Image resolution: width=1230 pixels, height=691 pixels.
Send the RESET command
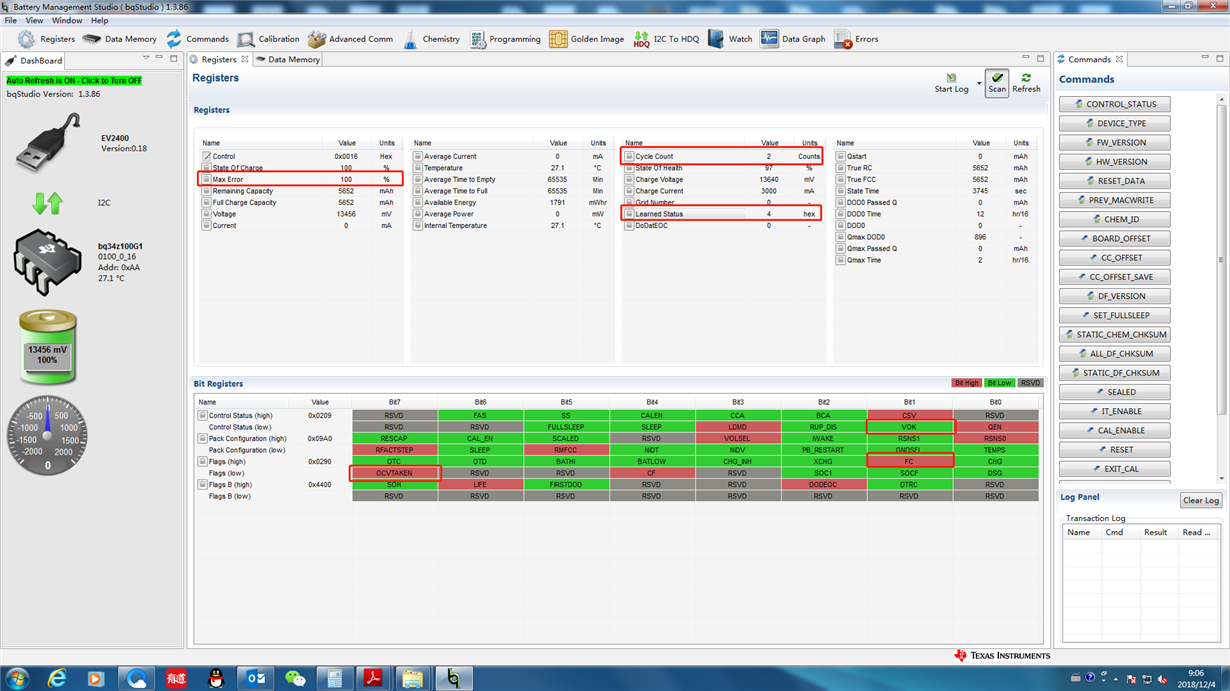coord(1114,449)
